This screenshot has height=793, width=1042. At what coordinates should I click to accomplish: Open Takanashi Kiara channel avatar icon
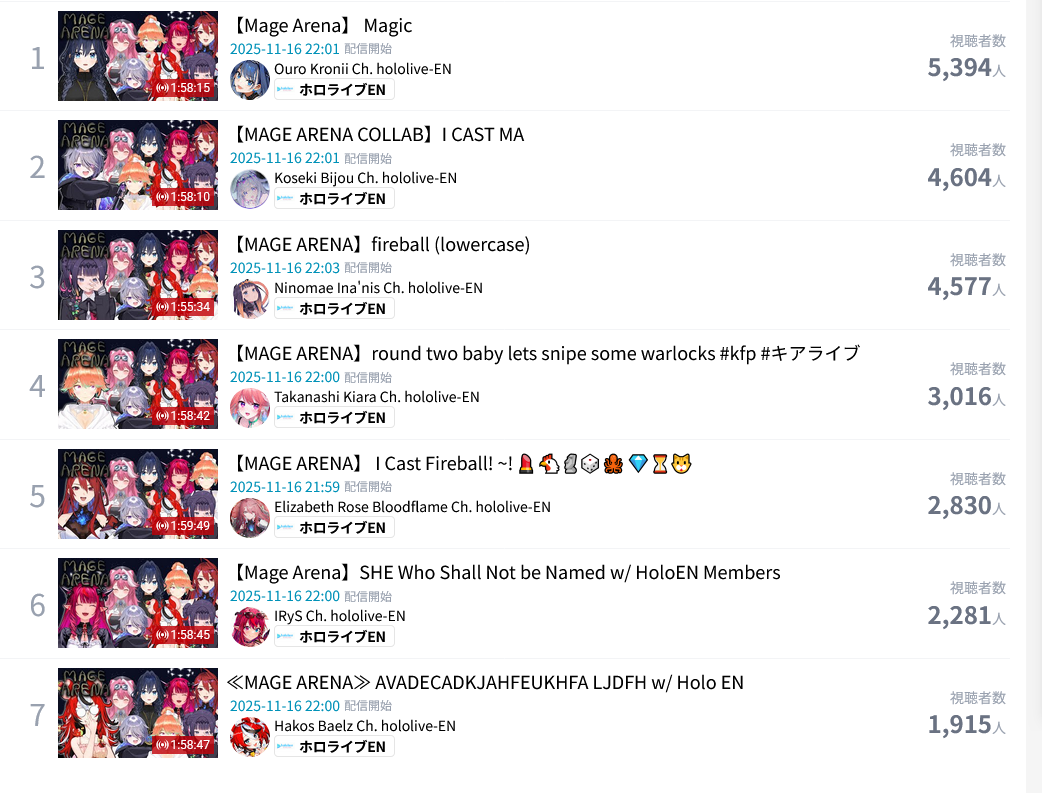[x=250, y=408]
